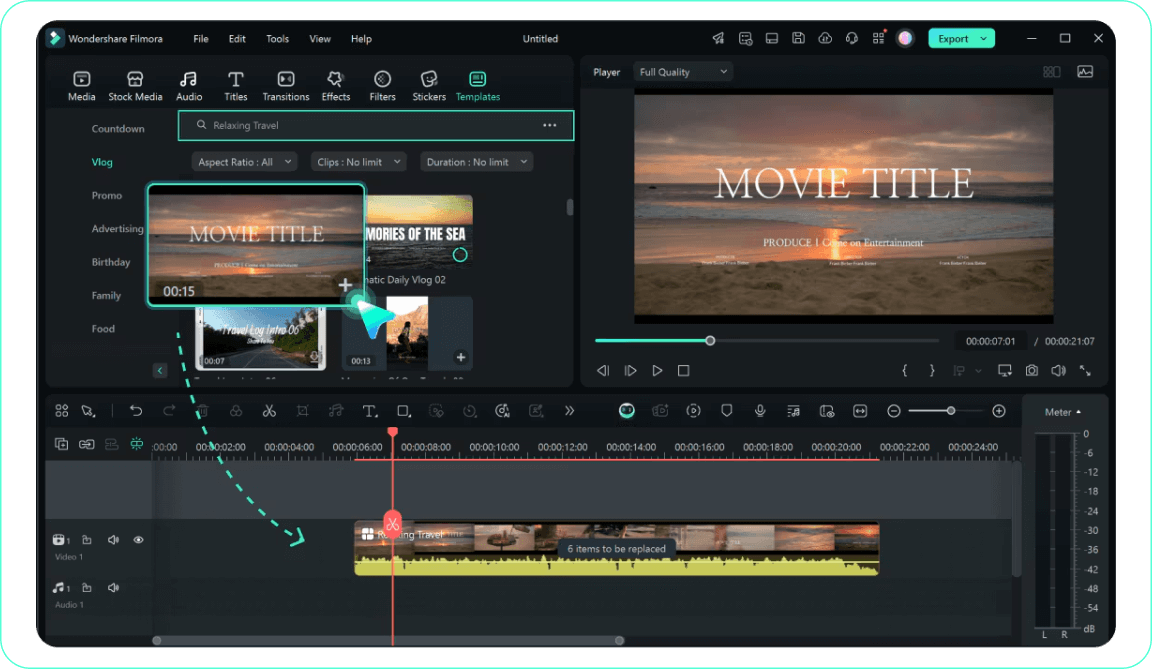Zoom out the timeline

893,411
